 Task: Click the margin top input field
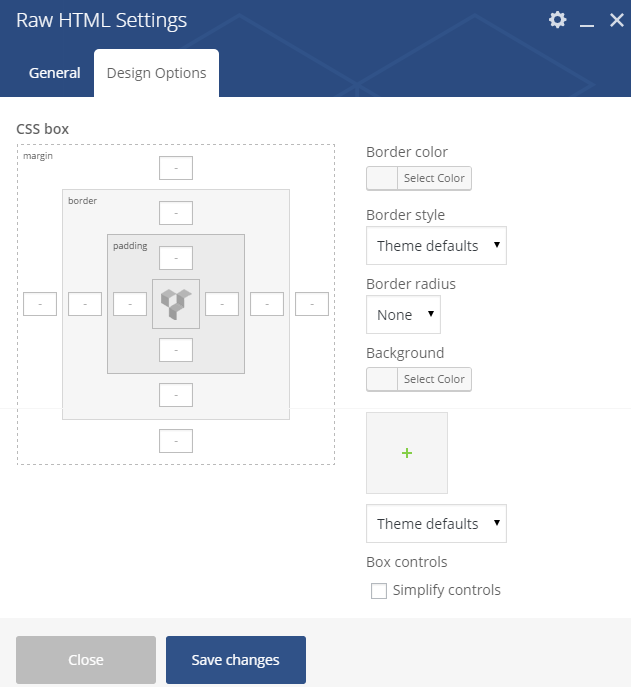tap(176, 168)
